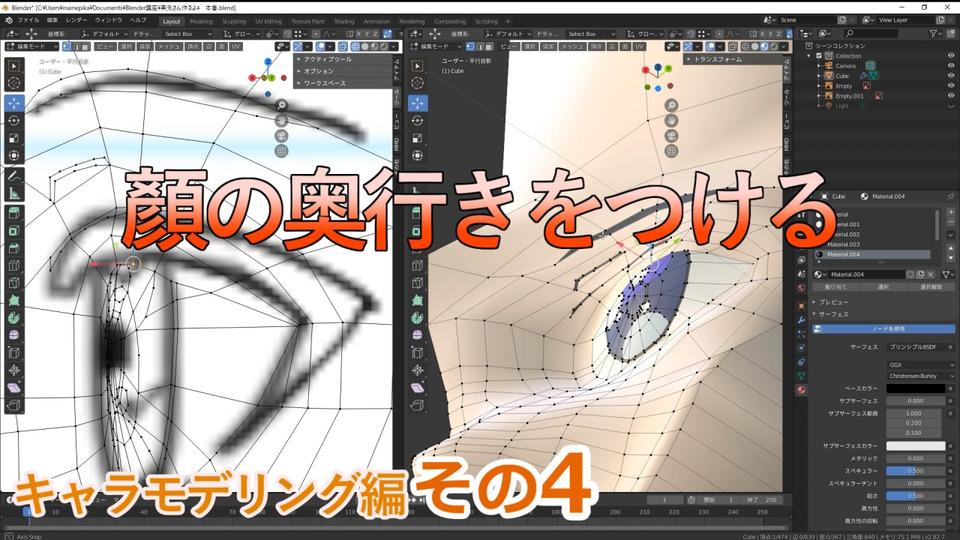This screenshot has width=960, height=540.
Task: Toggle snapping magnet in left tool header
Action: click(287, 34)
